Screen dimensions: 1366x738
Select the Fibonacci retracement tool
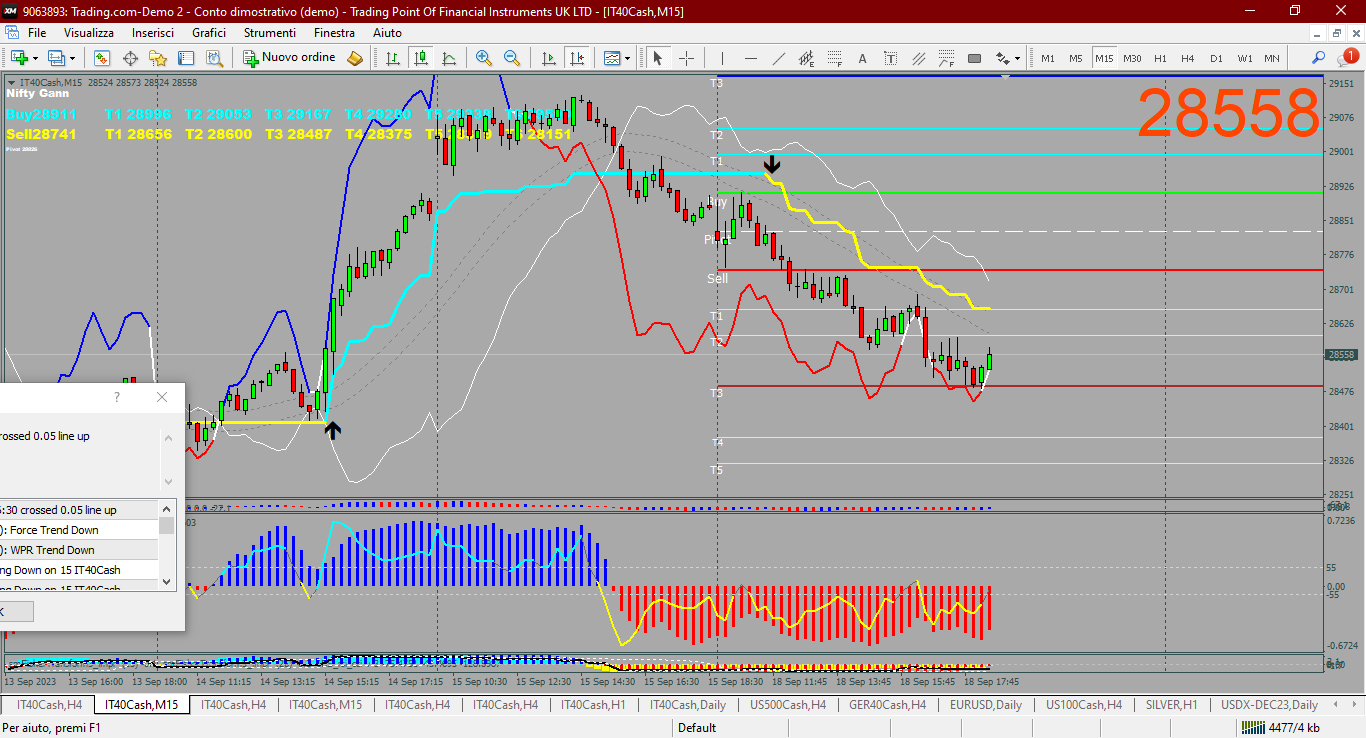tap(834, 58)
